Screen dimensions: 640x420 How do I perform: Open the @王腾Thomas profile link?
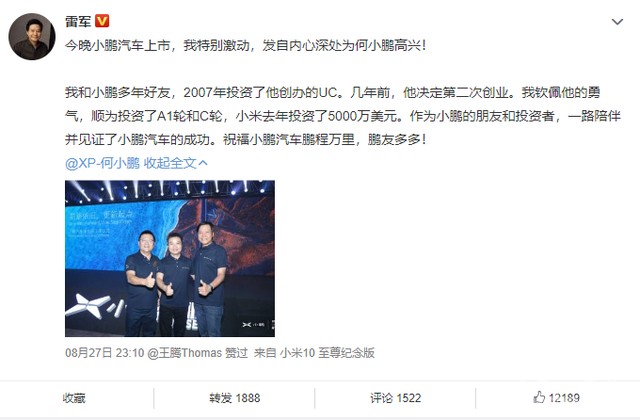pyautogui.click(x=184, y=353)
